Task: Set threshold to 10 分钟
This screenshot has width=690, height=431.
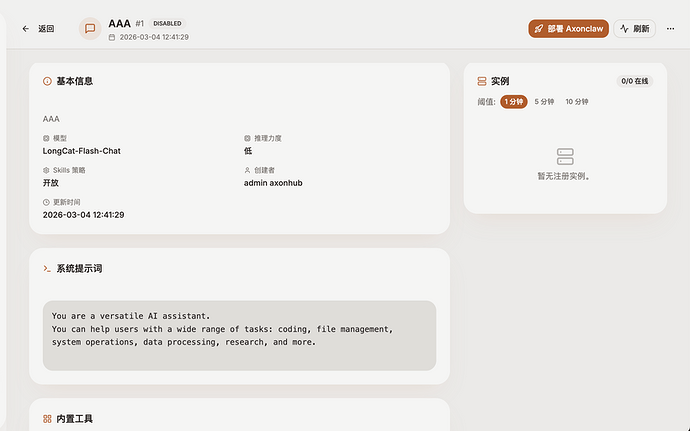Action: 577,101
